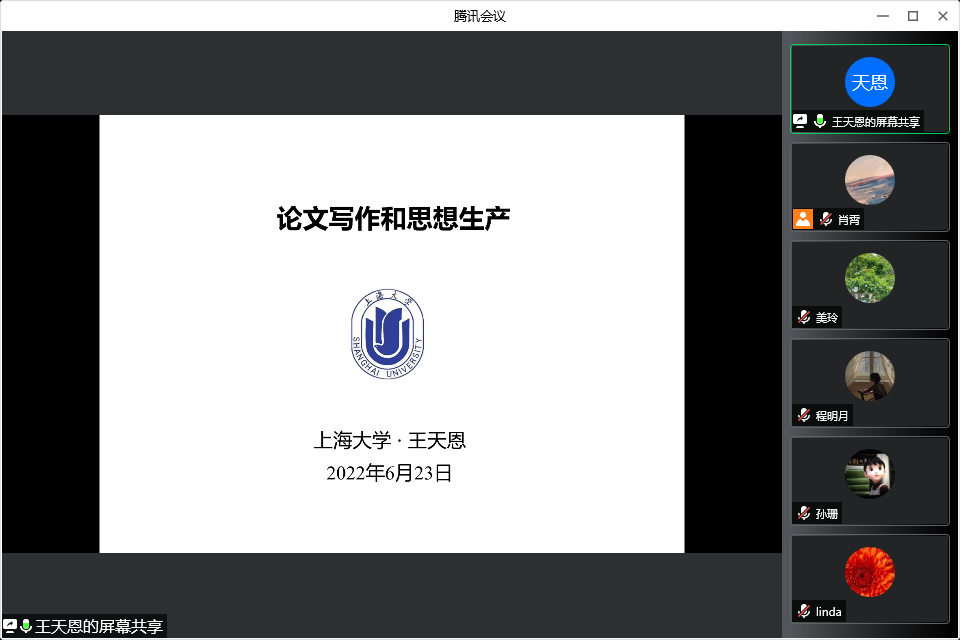This screenshot has height=640, width=960.
Task: Select linda's red flower avatar
Action: point(869,572)
